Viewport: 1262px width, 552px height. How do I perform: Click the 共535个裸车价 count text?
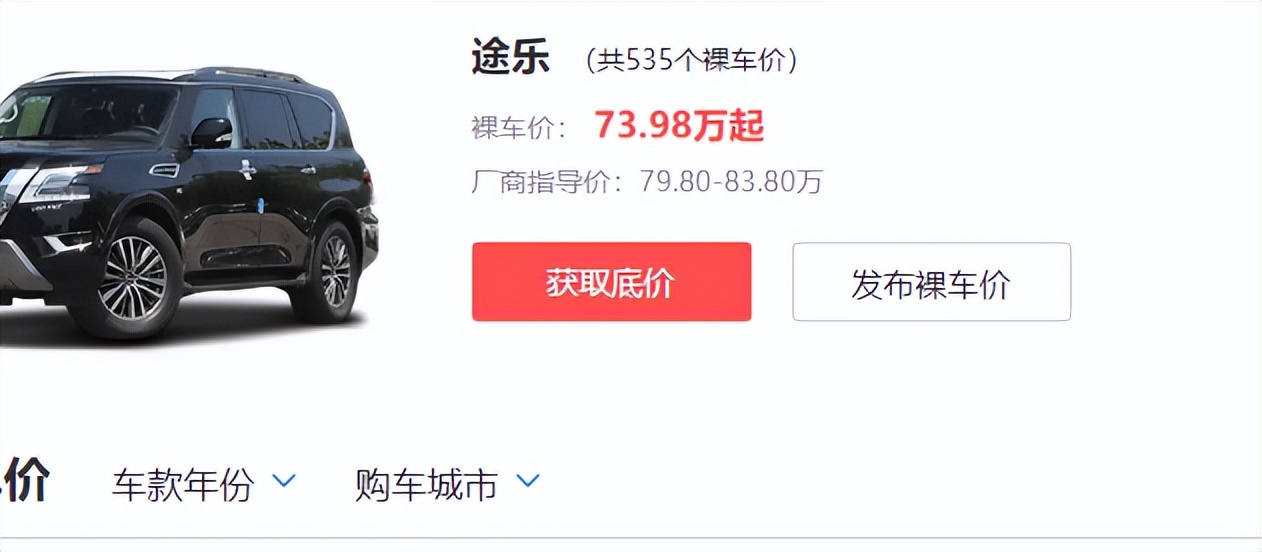point(692,61)
